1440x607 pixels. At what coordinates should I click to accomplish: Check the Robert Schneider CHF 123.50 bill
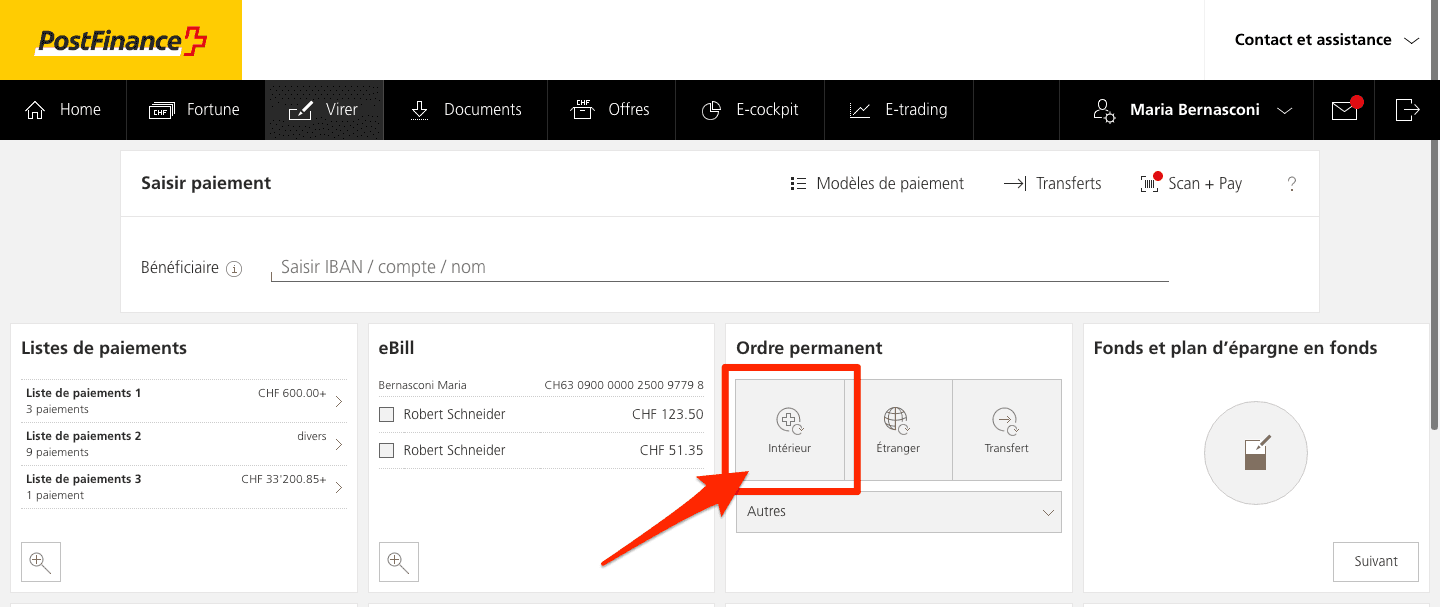[387, 414]
